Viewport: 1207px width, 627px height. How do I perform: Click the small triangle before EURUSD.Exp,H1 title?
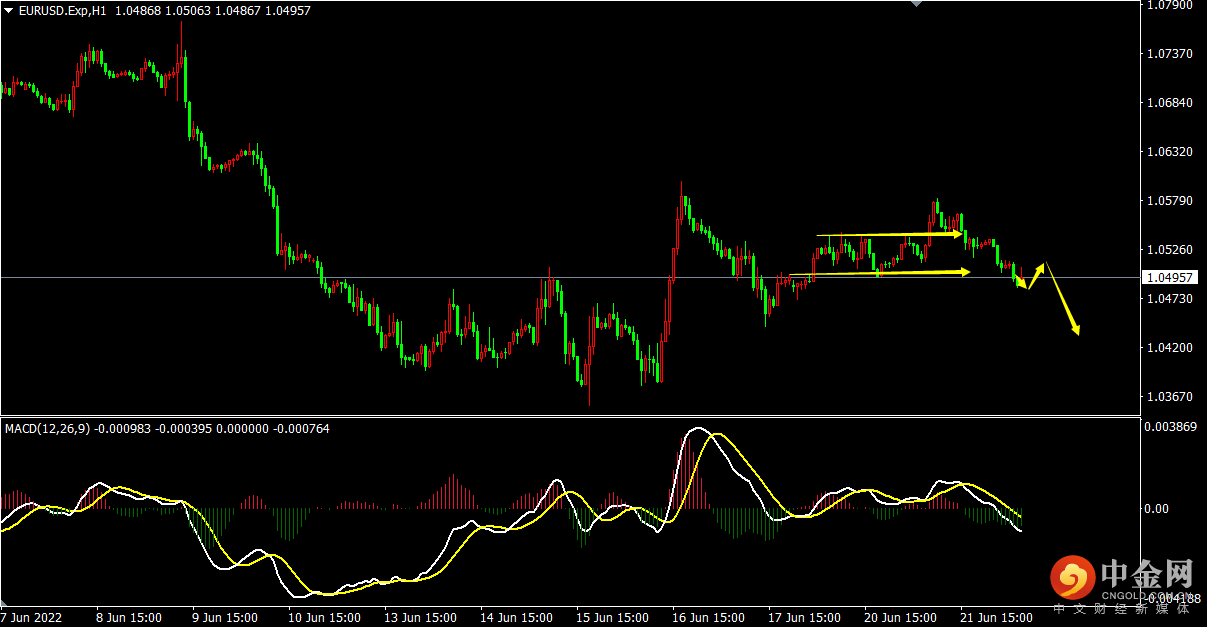[9, 11]
